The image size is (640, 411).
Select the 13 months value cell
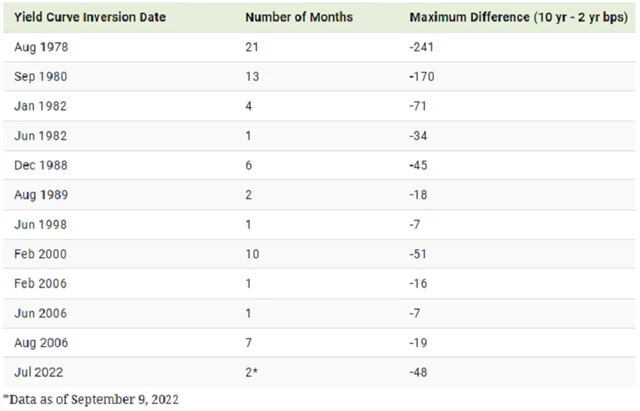pyautogui.click(x=252, y=77)
